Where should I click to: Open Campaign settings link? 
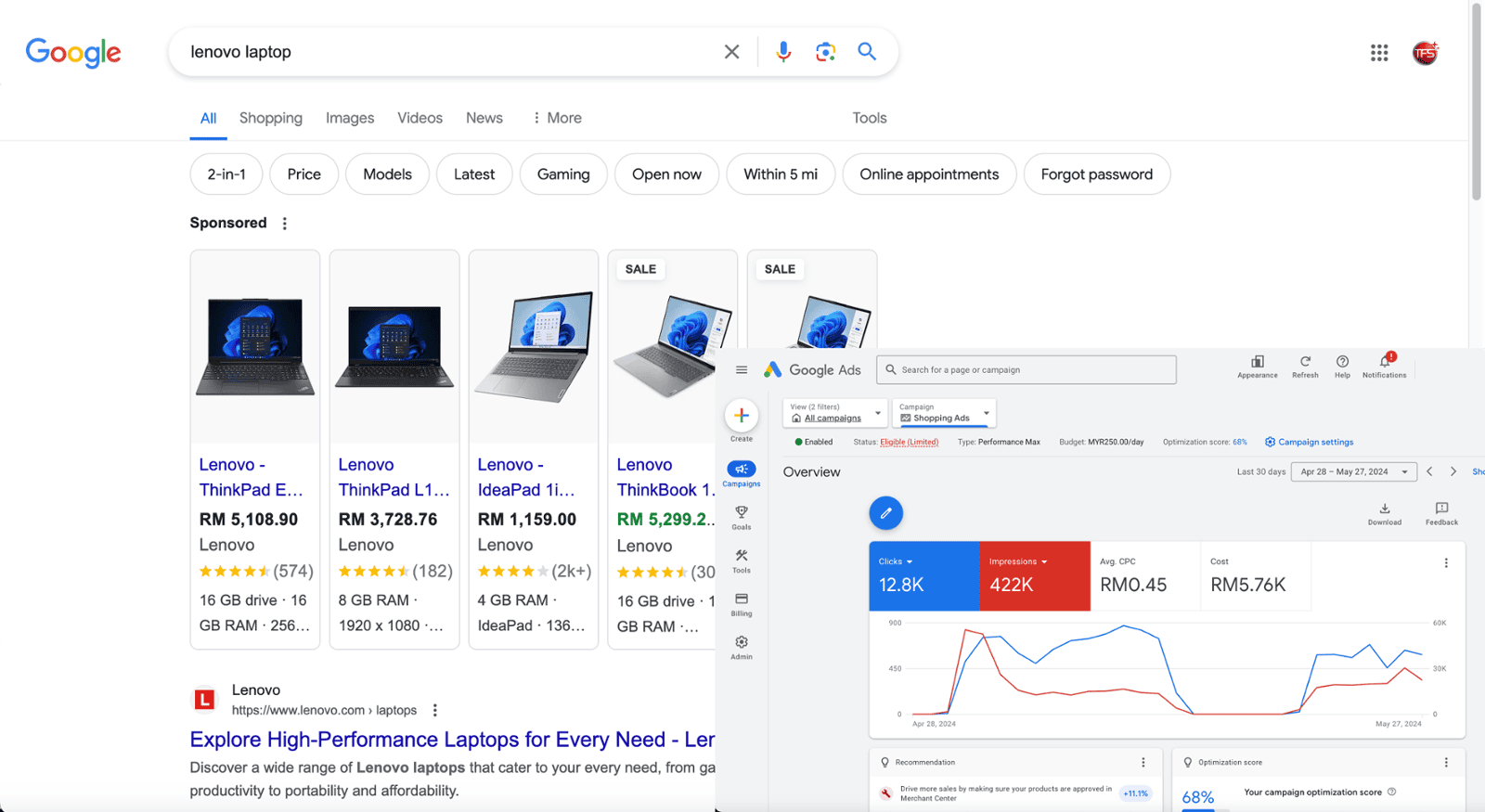pyautogui.click(x=1309, y=442)
